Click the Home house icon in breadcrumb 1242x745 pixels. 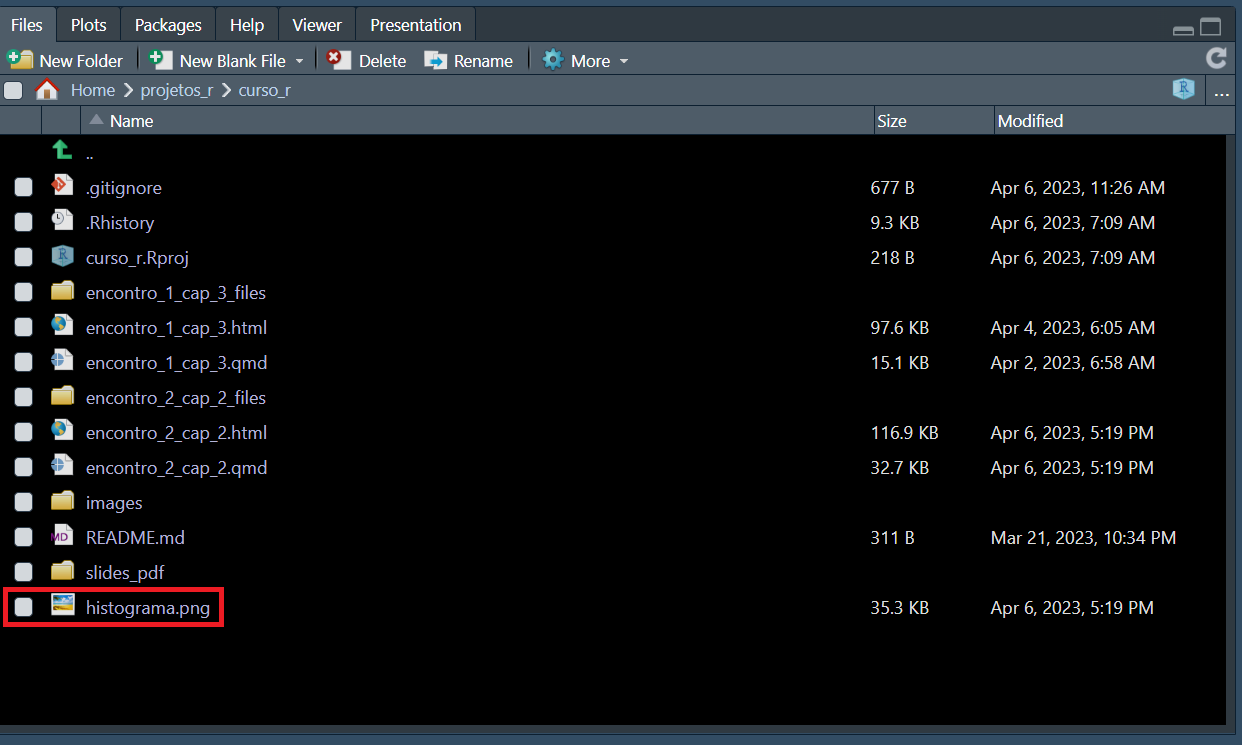coord(46,90)
